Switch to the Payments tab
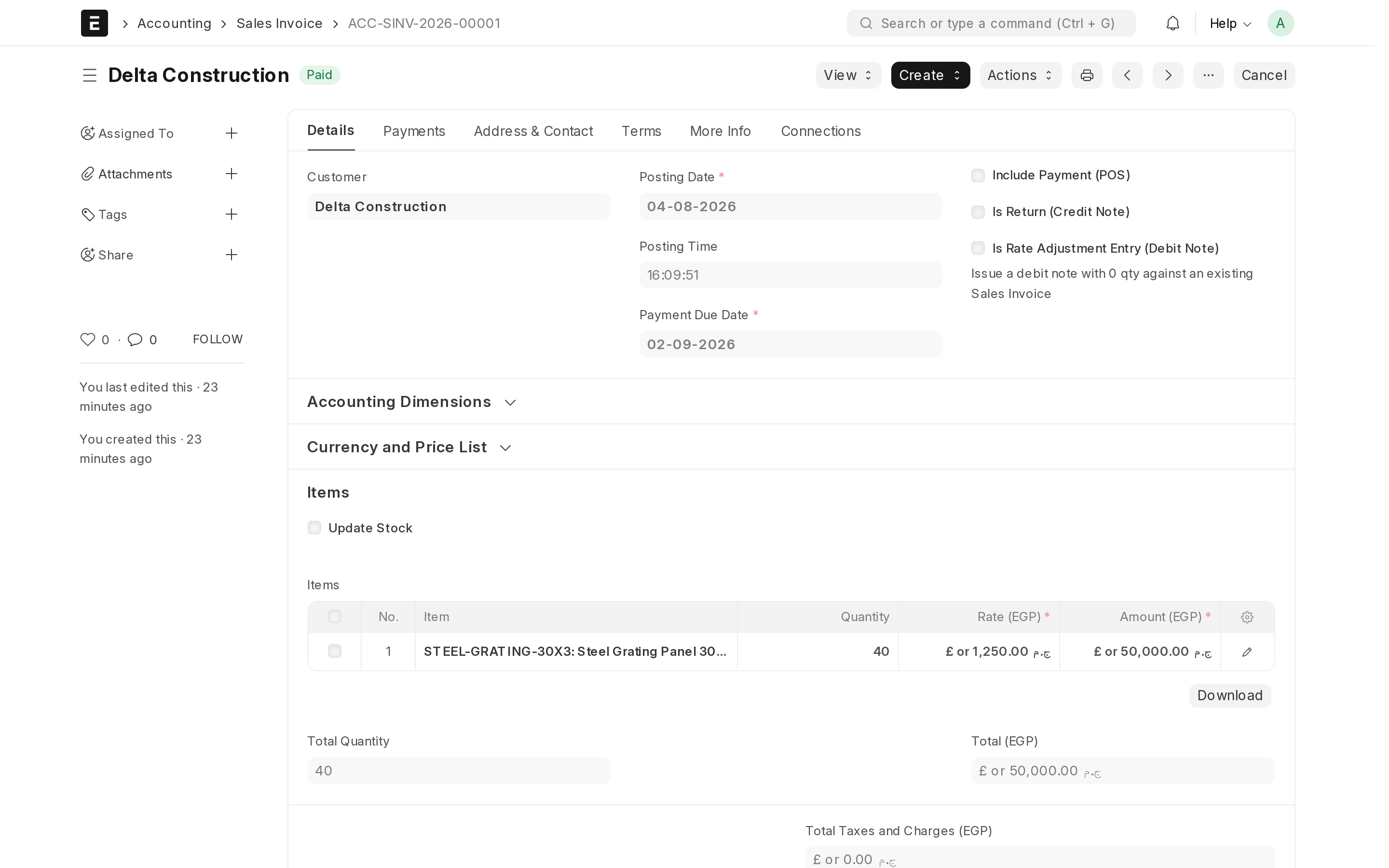The height and width of the screenshot is (868, 1389). (x=414, y=131)
